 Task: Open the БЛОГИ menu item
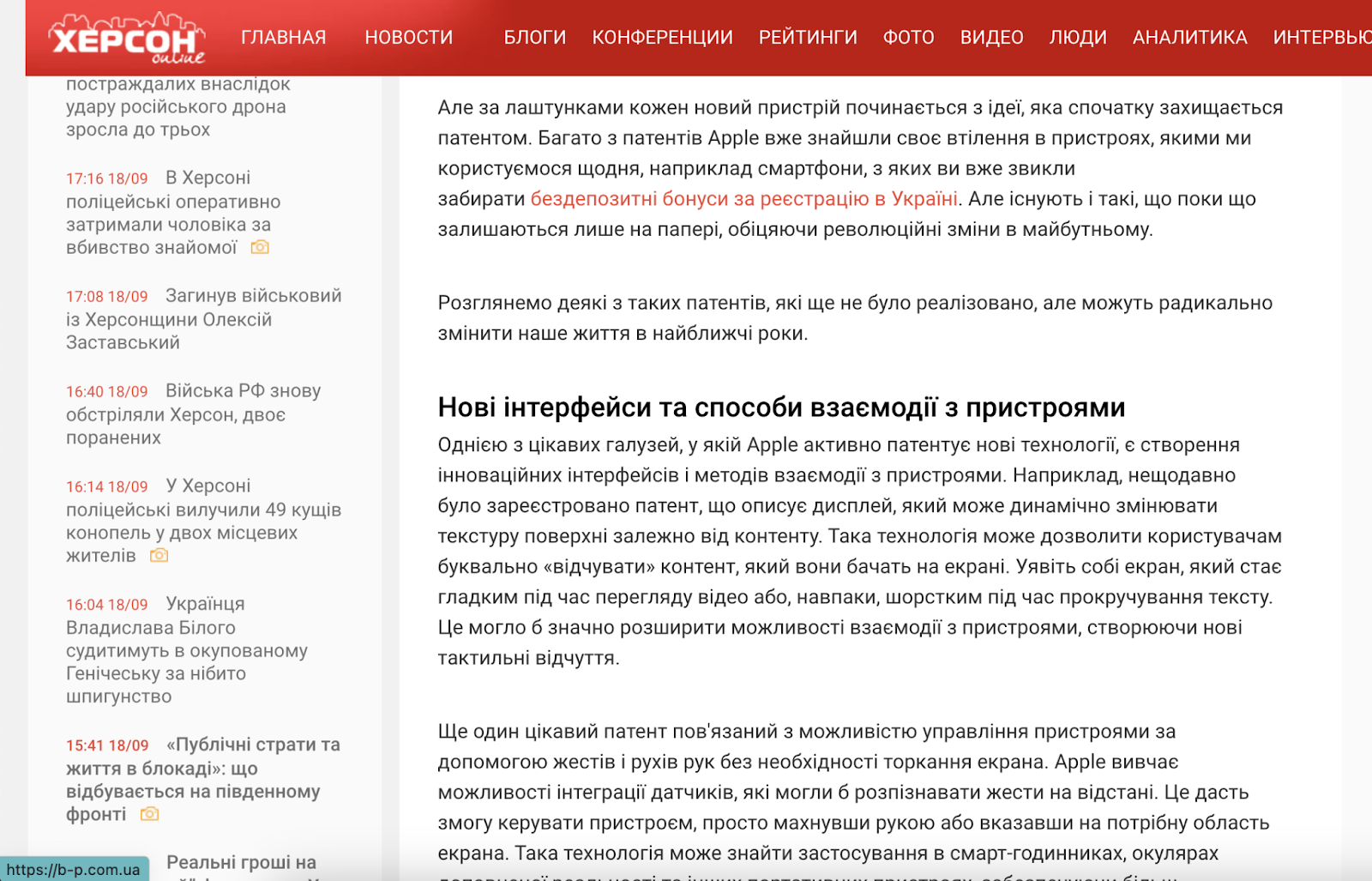click(x=534, y=37)
